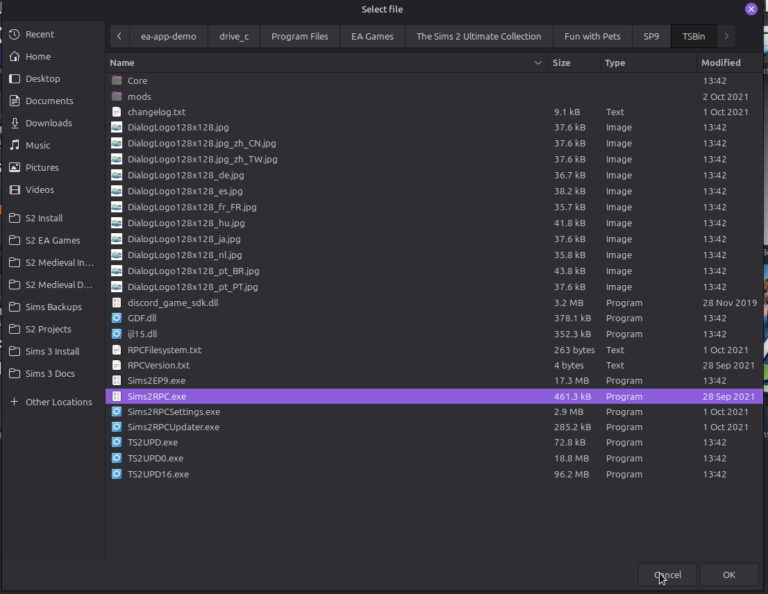Click the Videos icon in sidebar
Image resolution: width=768 pixels, height=594 pixels.
point(14,189)
